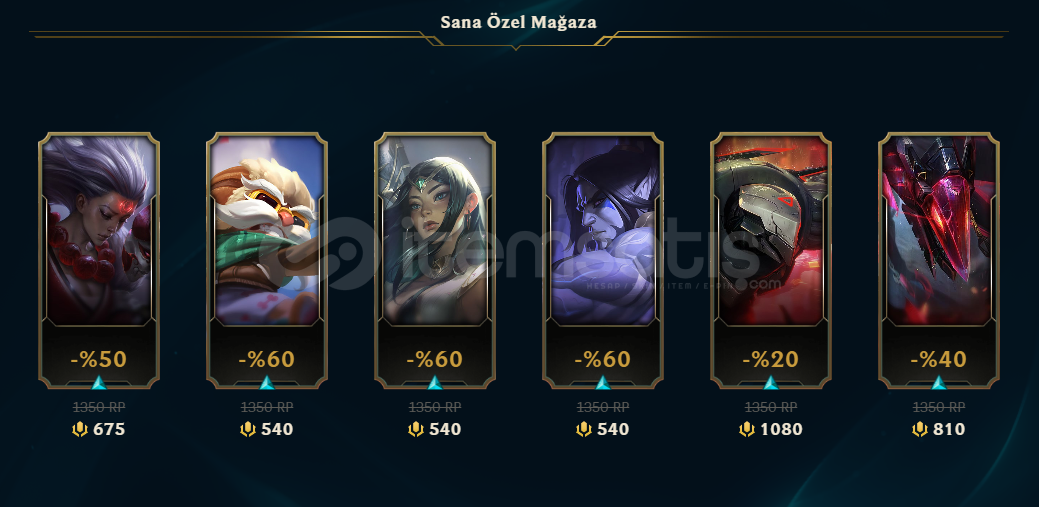The image size is (1039, 507).
Task: Buy the skin priced at 675 RP
Action: coord(99,429)
